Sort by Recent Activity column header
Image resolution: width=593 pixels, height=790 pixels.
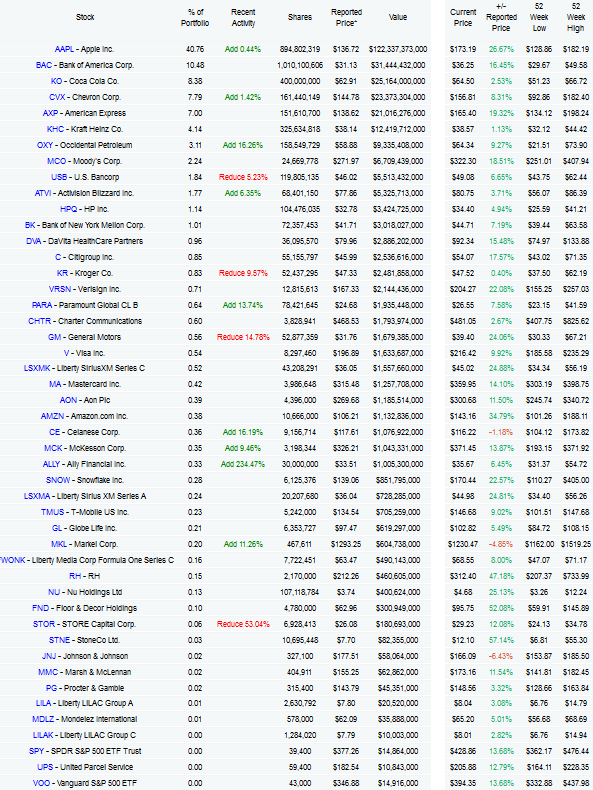coord(243,18)
